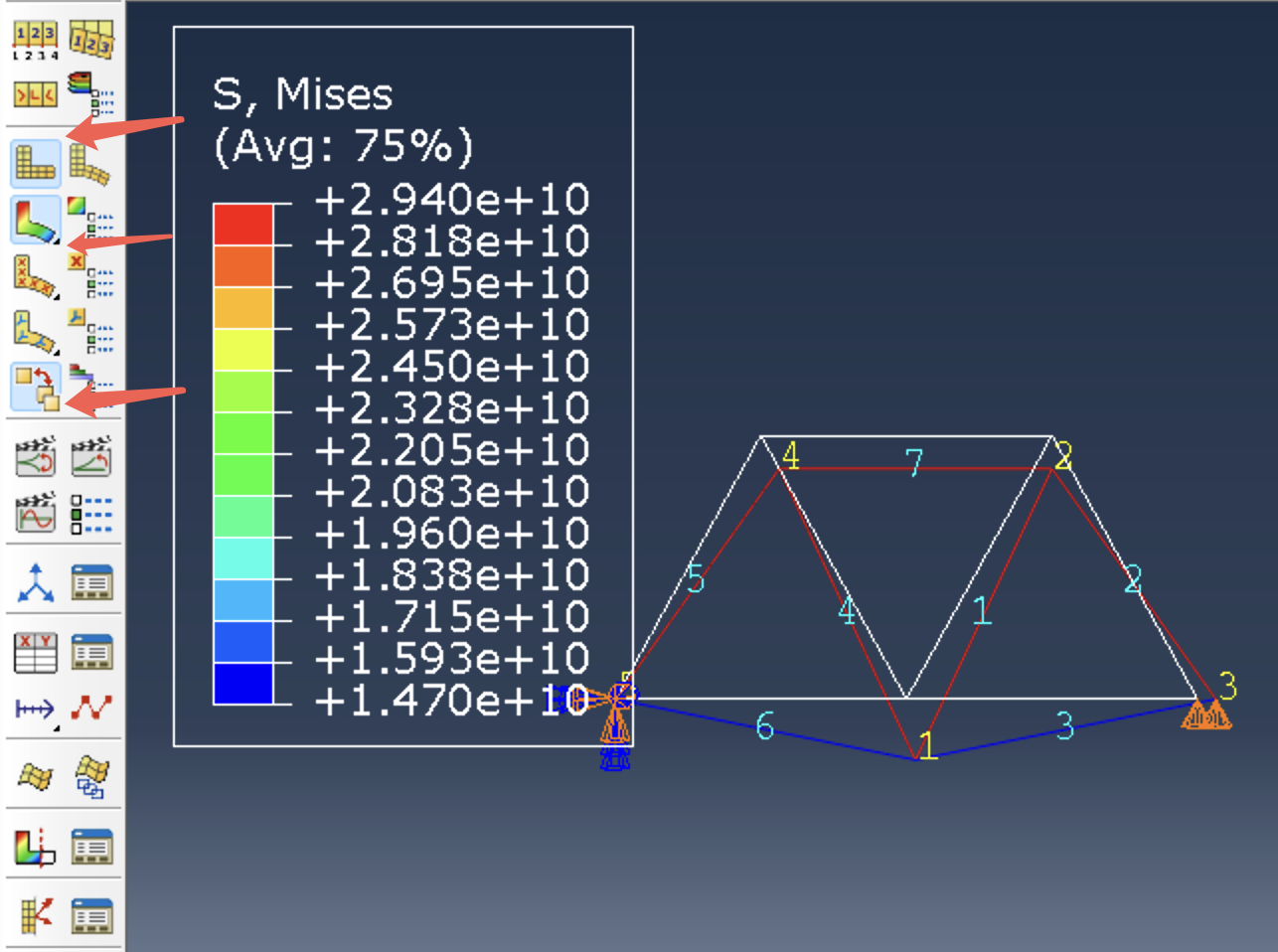The image size is (1278, 952).
Task: Click Create XY Data table icon
Action: 36,653
